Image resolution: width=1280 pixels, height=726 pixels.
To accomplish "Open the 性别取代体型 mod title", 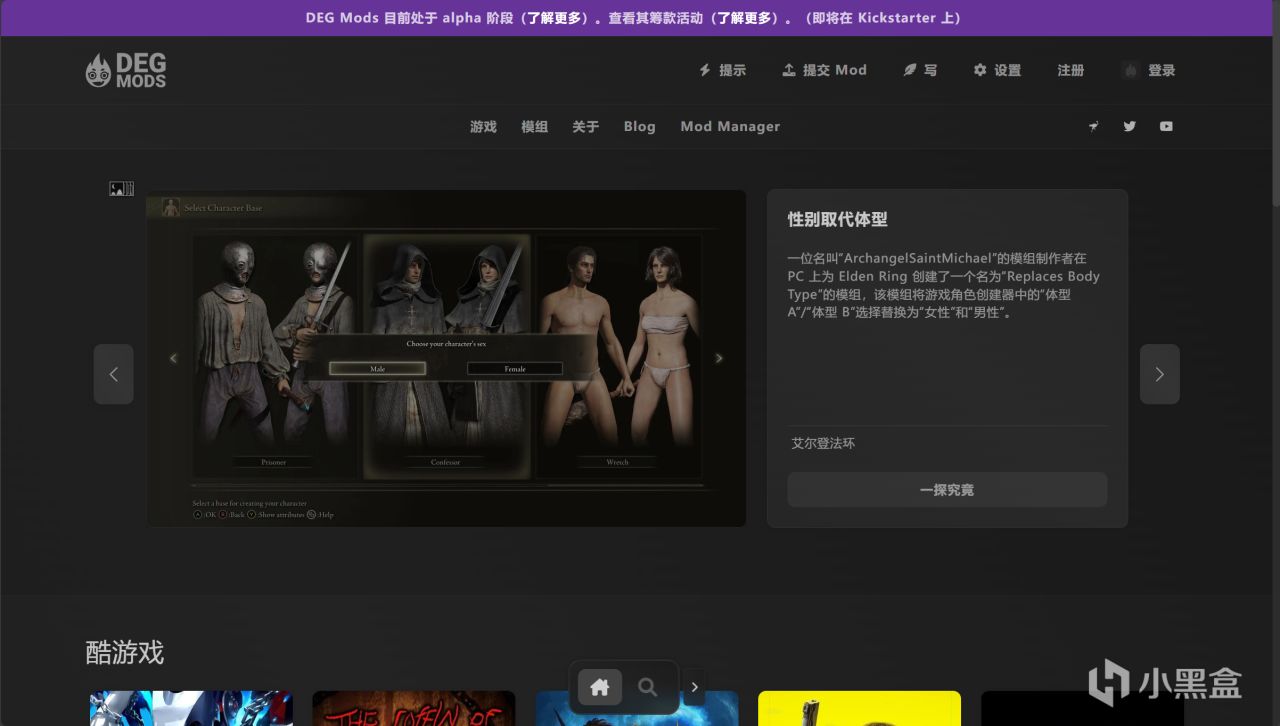I will click(838, 219).
